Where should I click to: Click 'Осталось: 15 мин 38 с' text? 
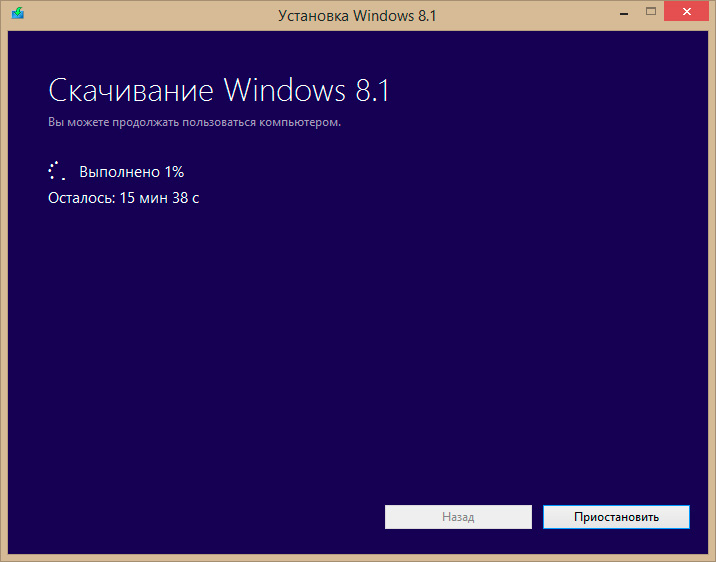(x=124, y=198)
